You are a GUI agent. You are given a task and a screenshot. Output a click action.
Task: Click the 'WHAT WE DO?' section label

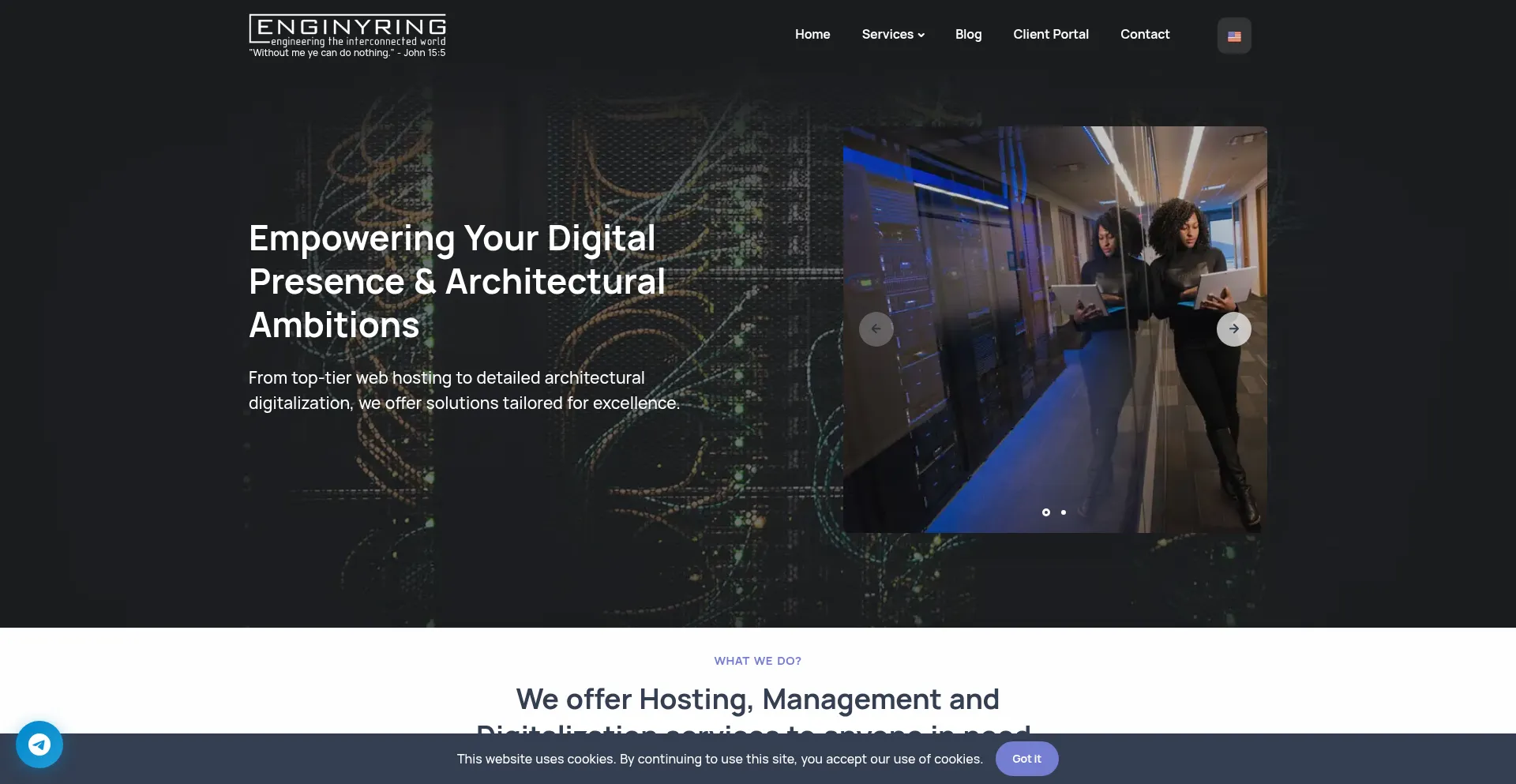pyautogui.click(x=757, y=661)
